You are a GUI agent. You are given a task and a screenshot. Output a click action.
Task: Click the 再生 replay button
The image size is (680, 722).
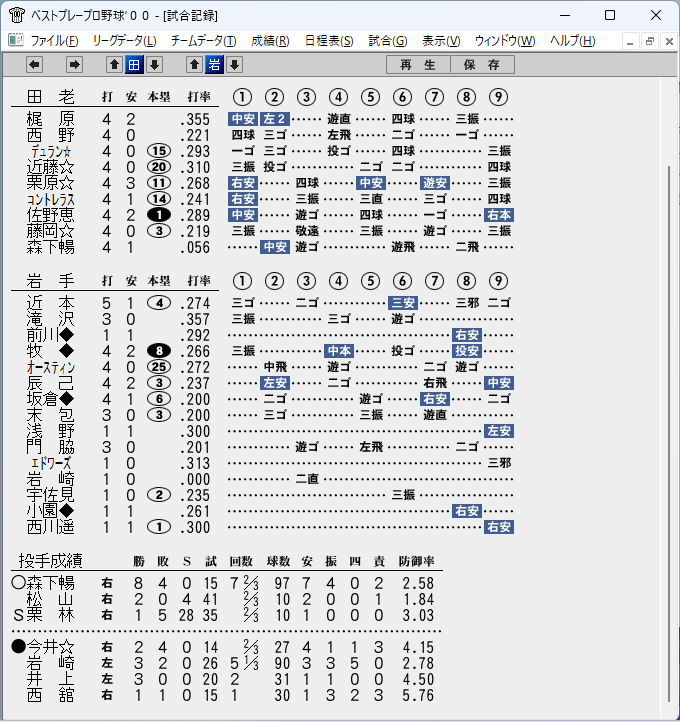click(x=418, y=65)
